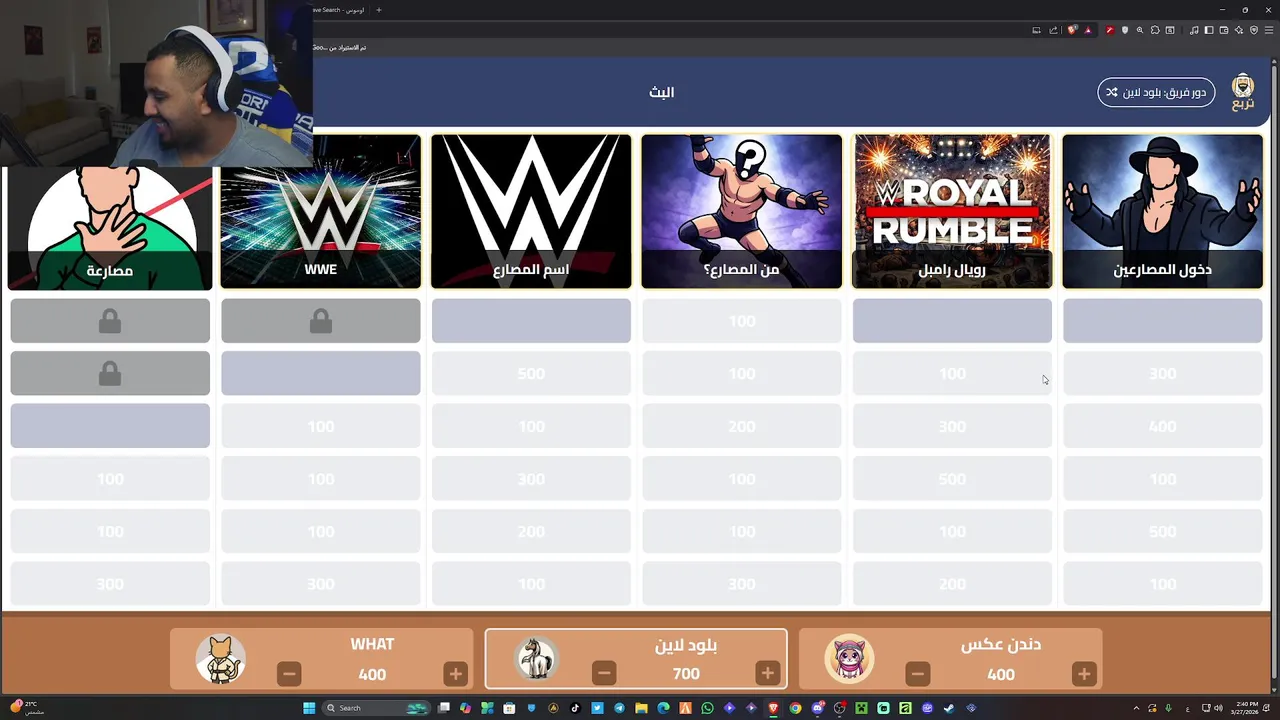The height and width of the screenshot is (720, 1280).
Task: Increase بلود لاين team score
Action: [x=768, y=674]
